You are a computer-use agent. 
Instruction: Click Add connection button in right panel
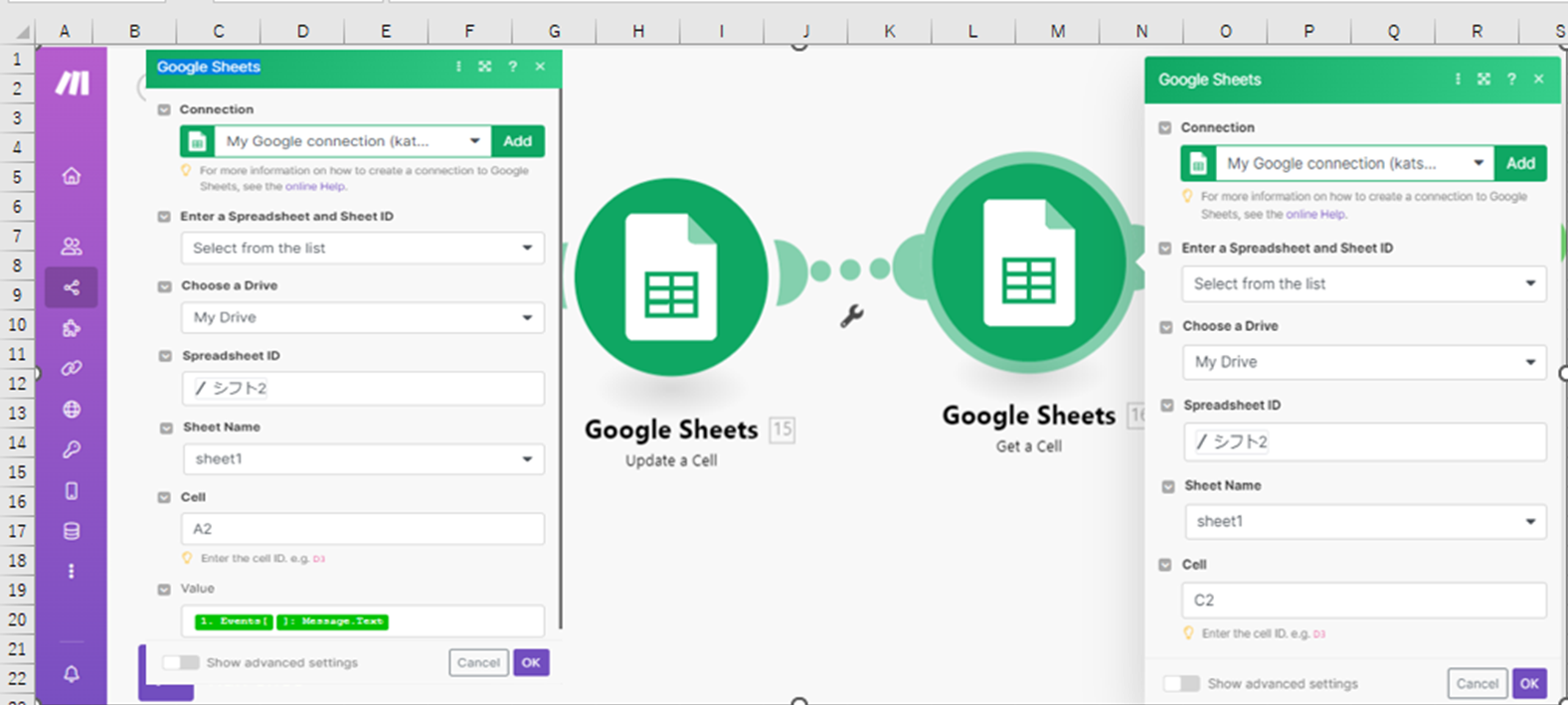click(1520, 163)
